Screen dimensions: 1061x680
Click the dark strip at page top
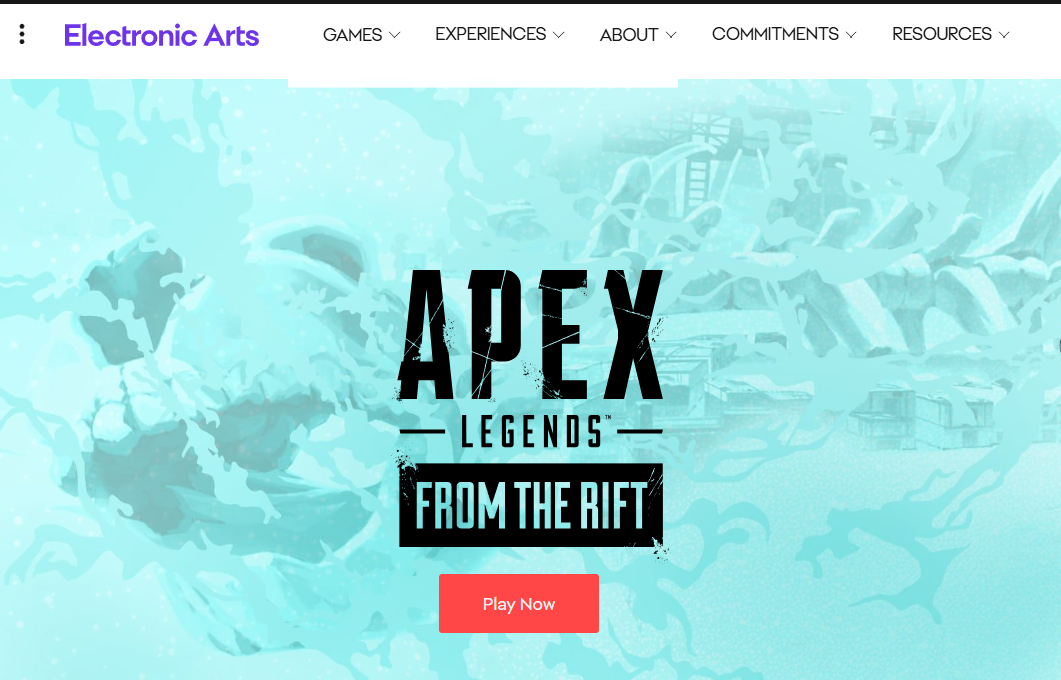[x=530, y=2]
